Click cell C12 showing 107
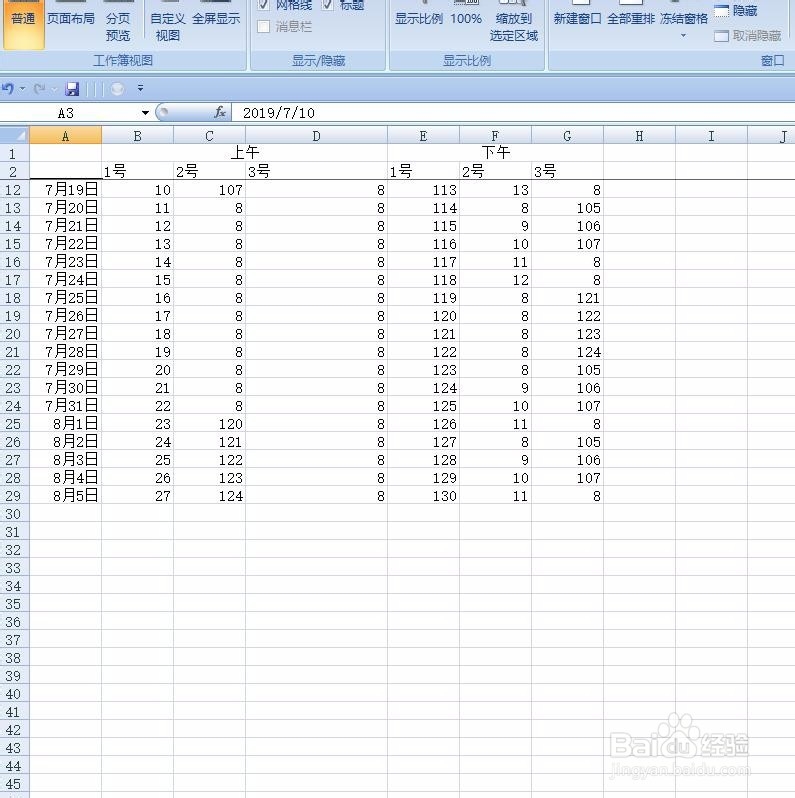The image size is (795, 798). [209, 190]
